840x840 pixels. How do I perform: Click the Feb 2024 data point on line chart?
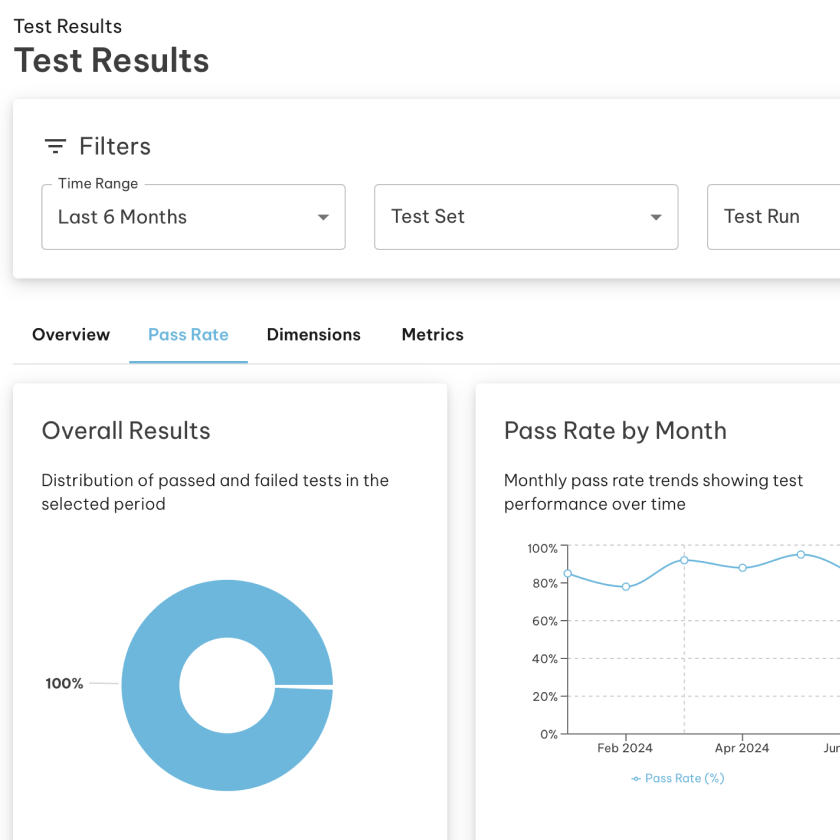point(626,587)
